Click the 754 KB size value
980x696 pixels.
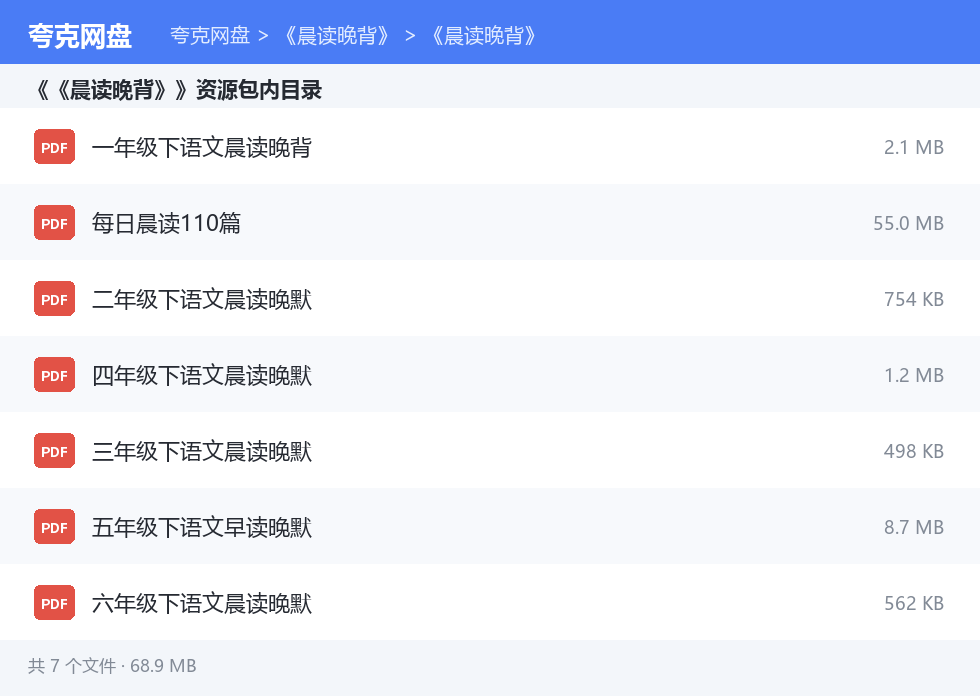(x=914, y=299)
